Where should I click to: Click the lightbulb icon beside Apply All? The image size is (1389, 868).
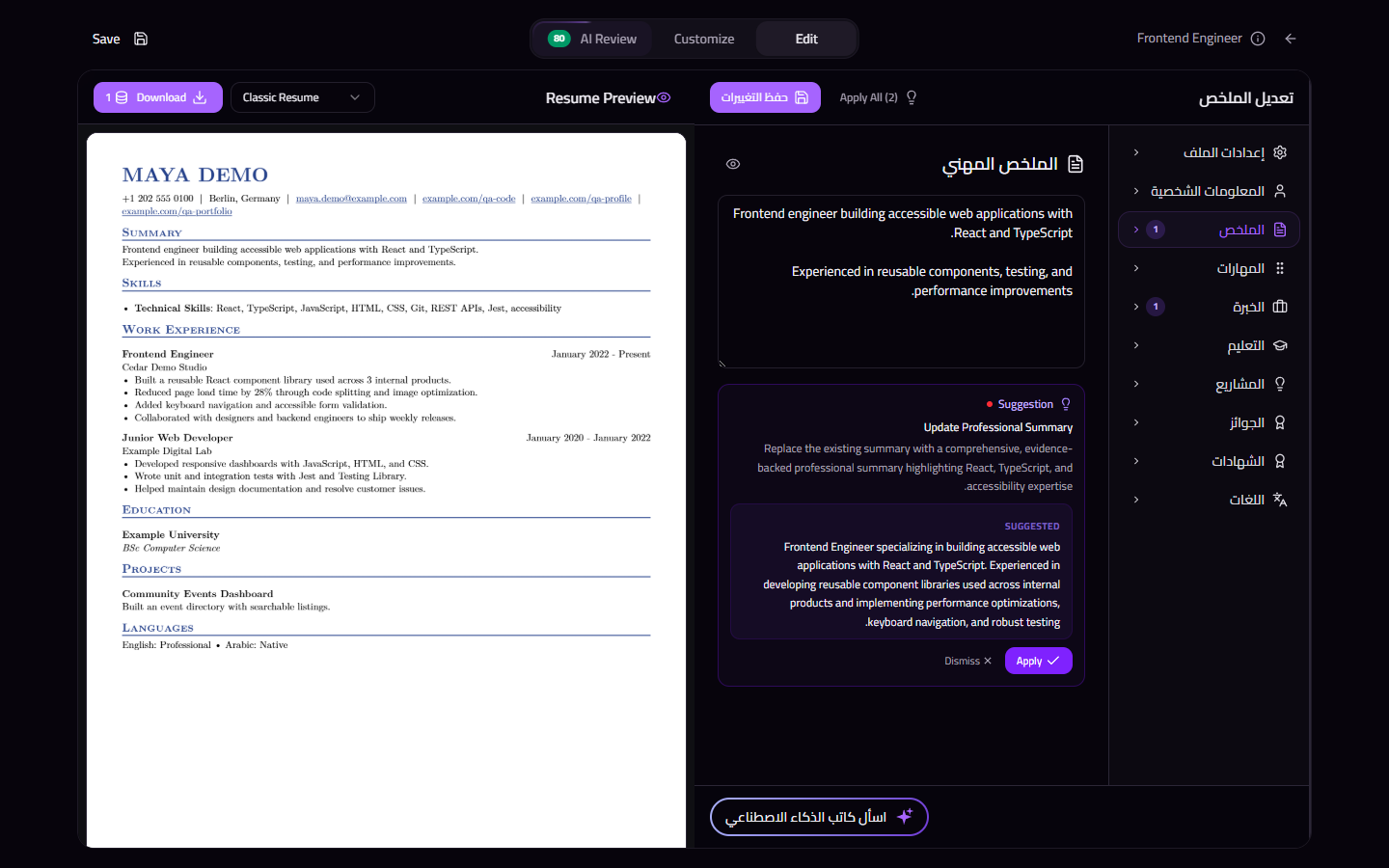[x=912, y=97]
